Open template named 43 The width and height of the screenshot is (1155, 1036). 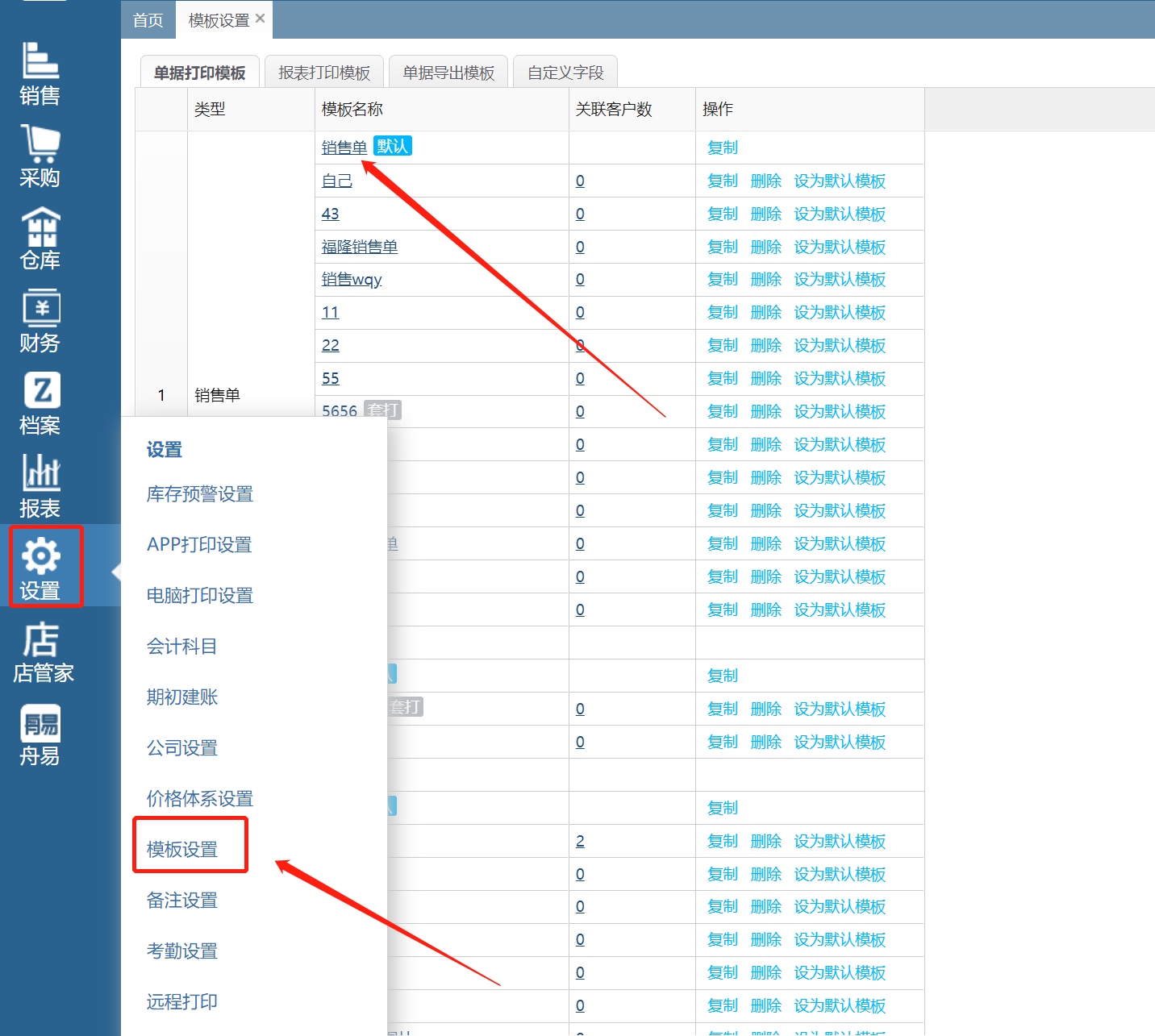[x=330, y=214]
